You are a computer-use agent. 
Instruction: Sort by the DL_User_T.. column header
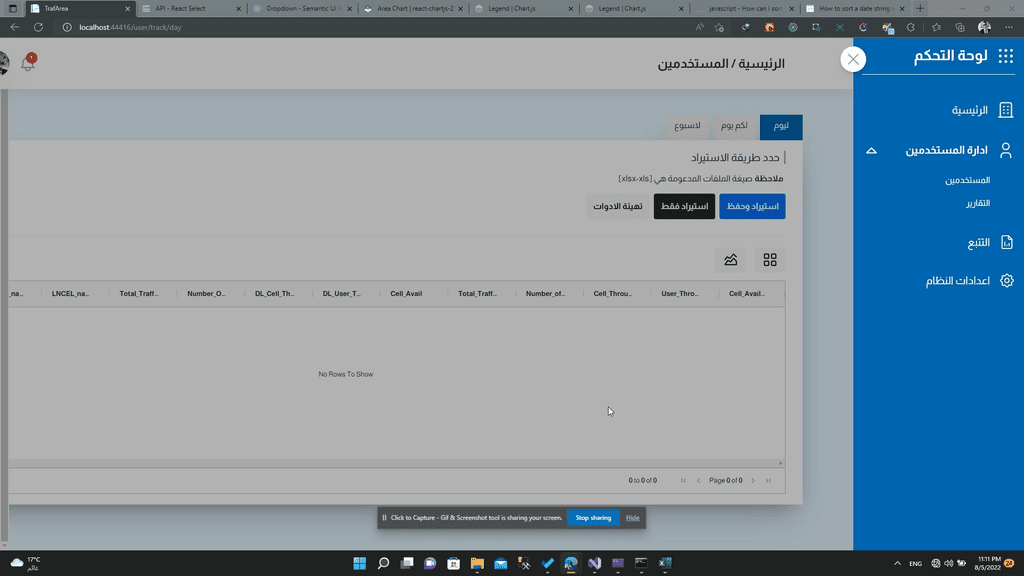coord(342,294)
